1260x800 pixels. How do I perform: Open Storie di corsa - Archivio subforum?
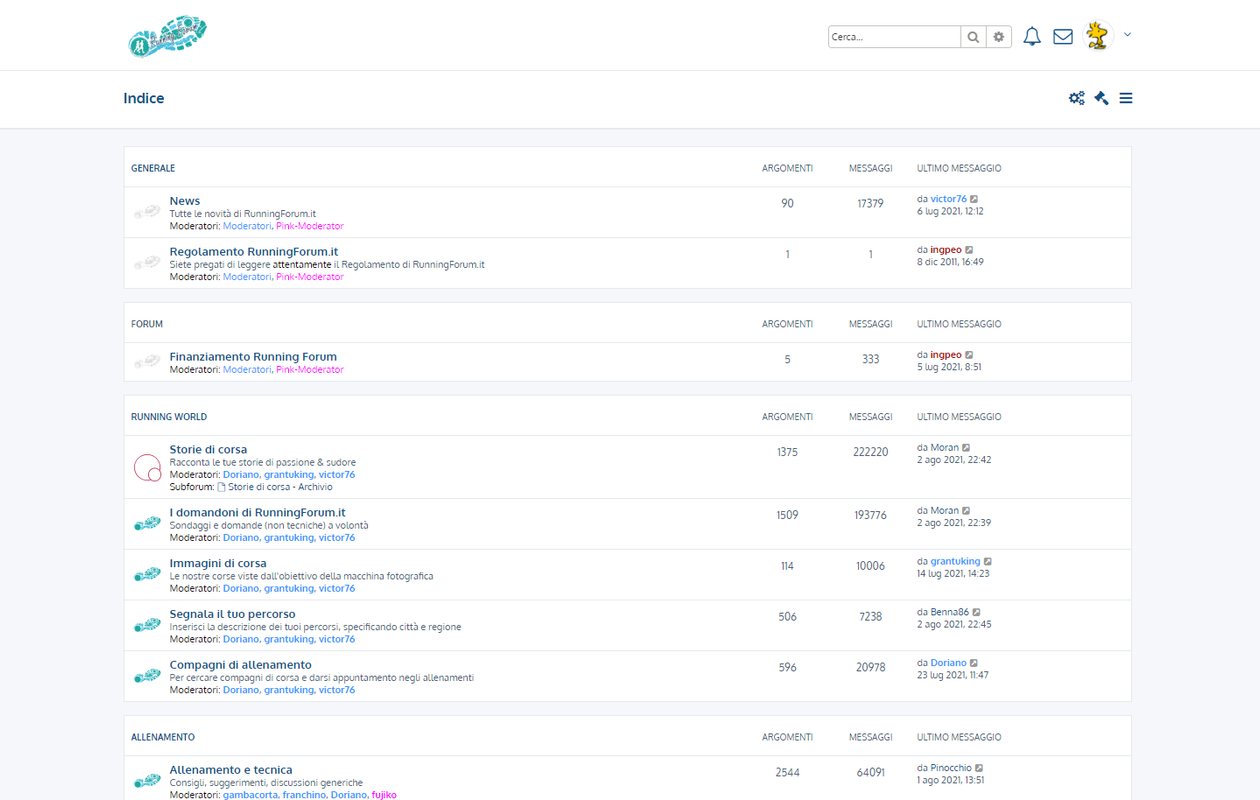pyautogui.click(x=280, y=487)
